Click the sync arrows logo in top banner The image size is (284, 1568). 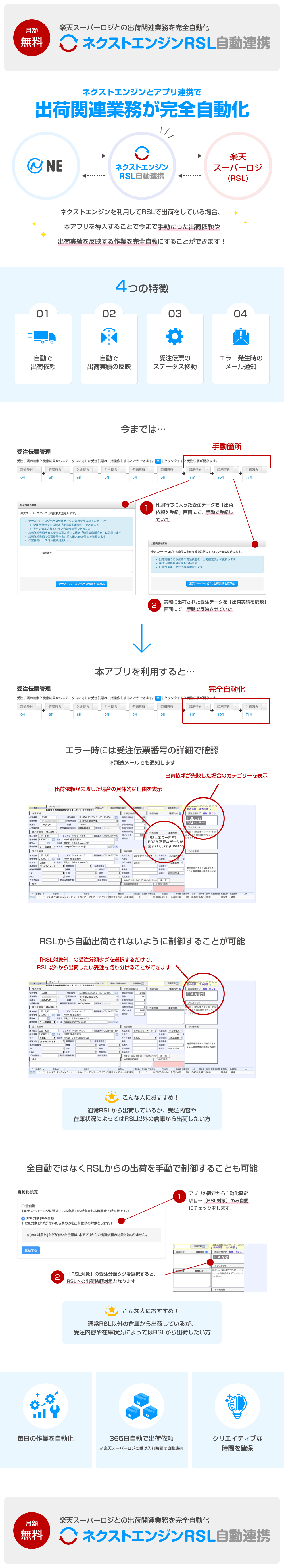point(68,43)
